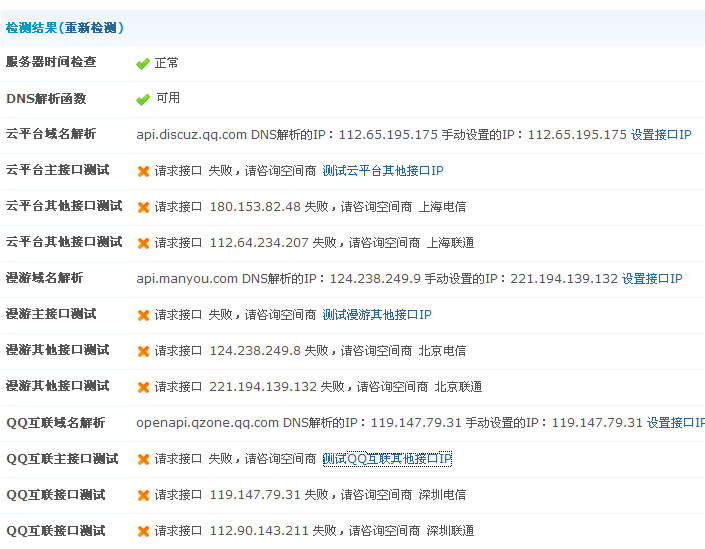Screen dimensions: 705x549
Task: Click the text api.manyou.com
Action: pos(187,279)
